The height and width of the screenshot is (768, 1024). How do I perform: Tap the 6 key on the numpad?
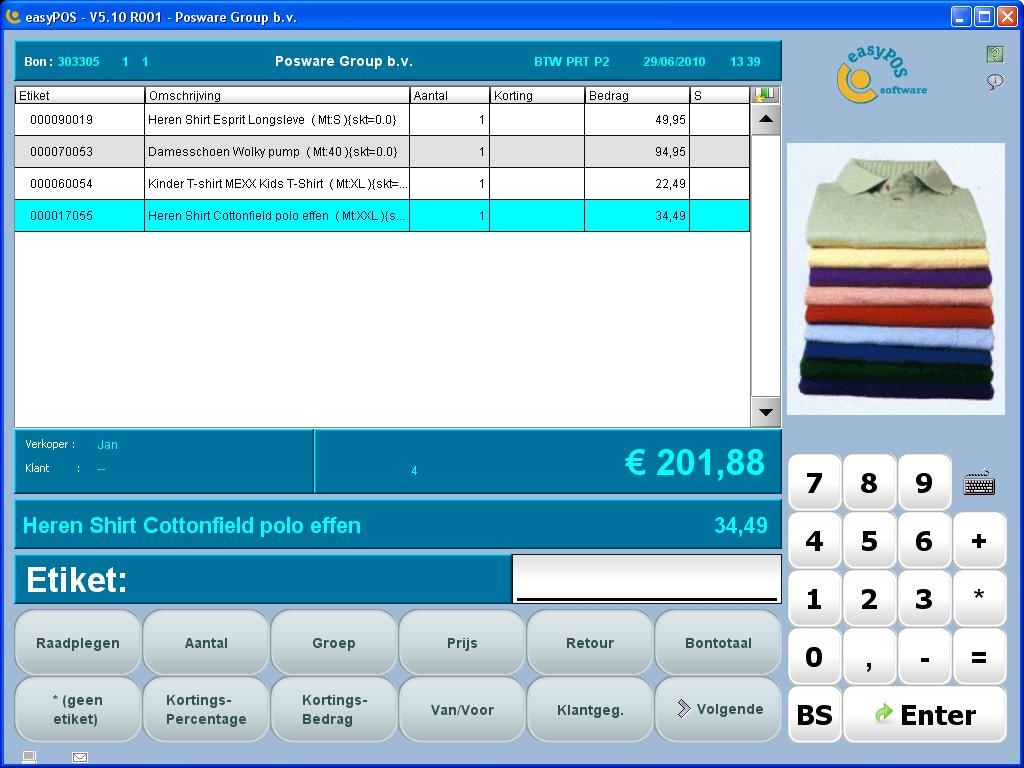(x=924, y=541)
